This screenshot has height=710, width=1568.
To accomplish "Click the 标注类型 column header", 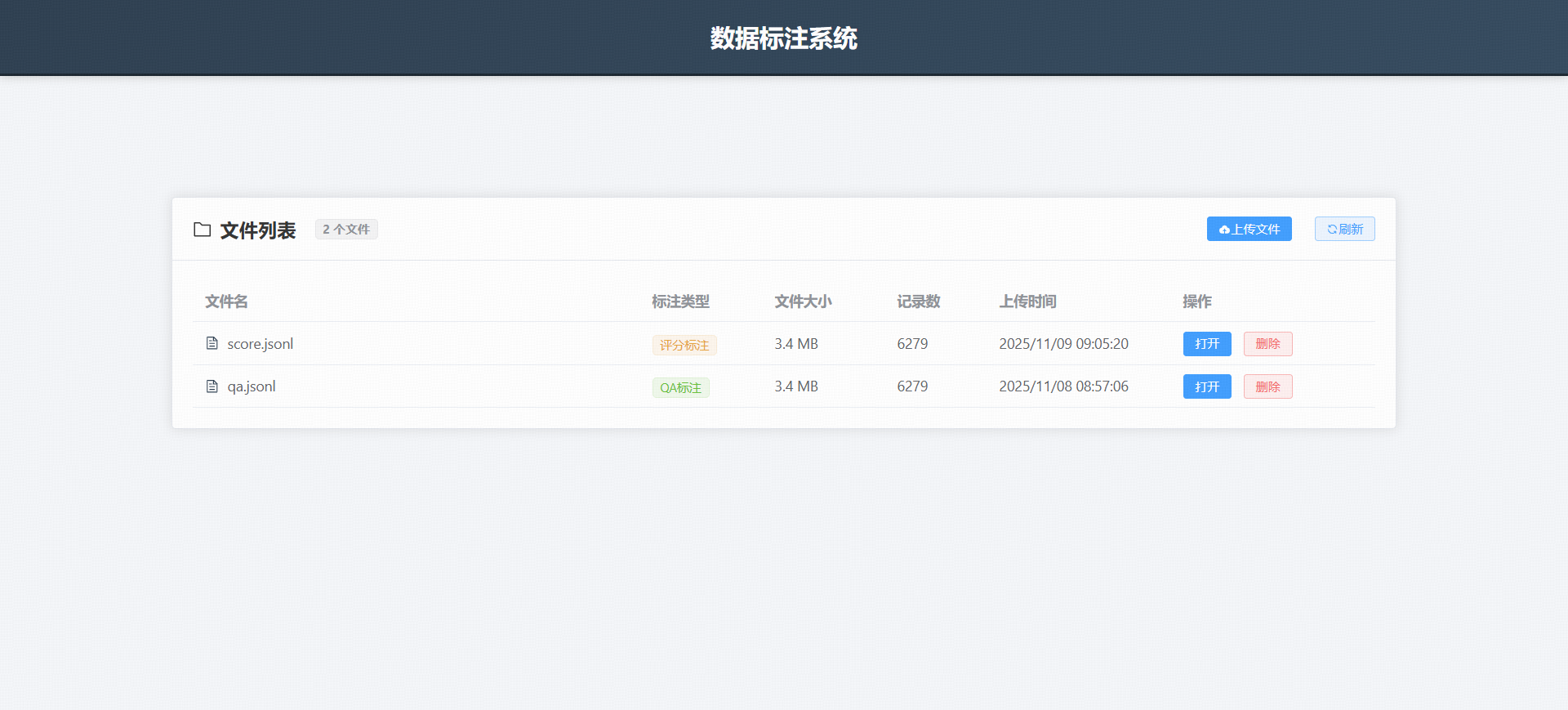I will 680,301.
